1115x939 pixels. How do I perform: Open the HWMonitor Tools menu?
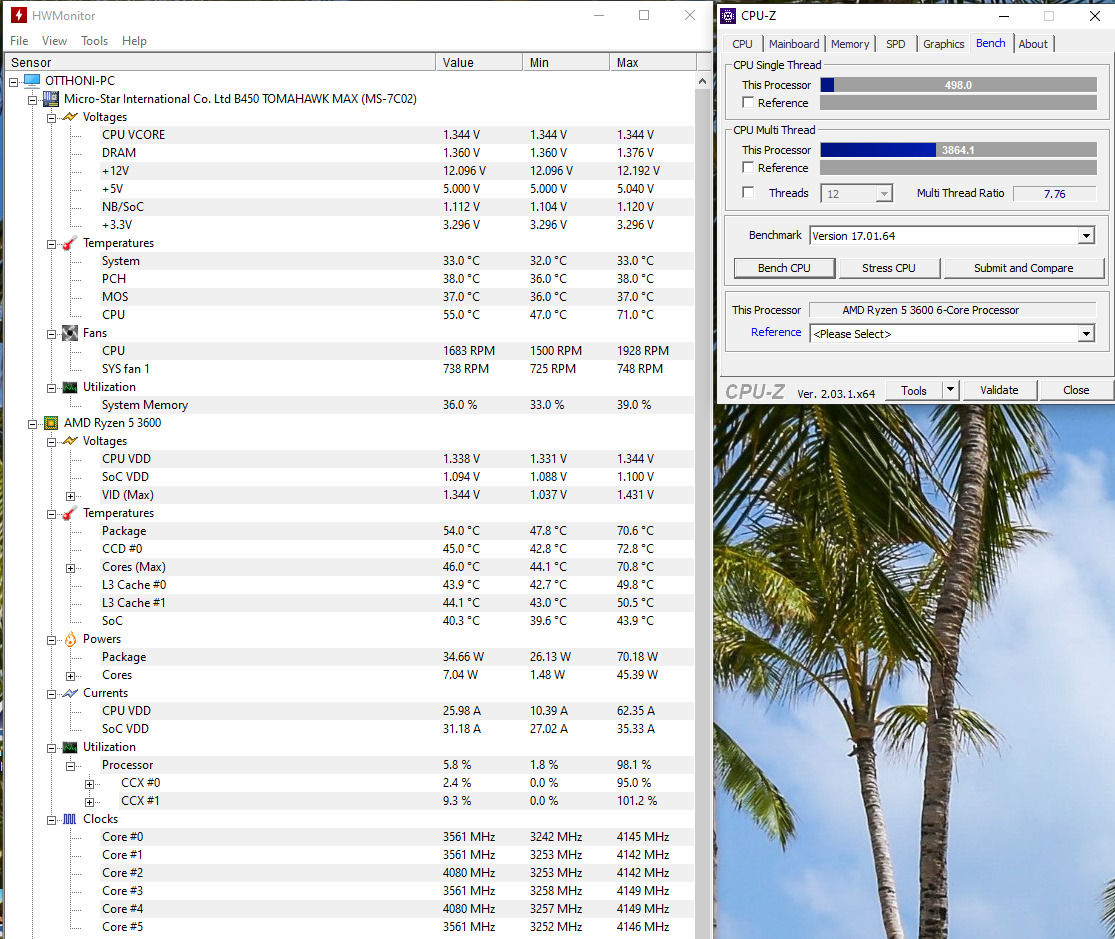(95, 41)
